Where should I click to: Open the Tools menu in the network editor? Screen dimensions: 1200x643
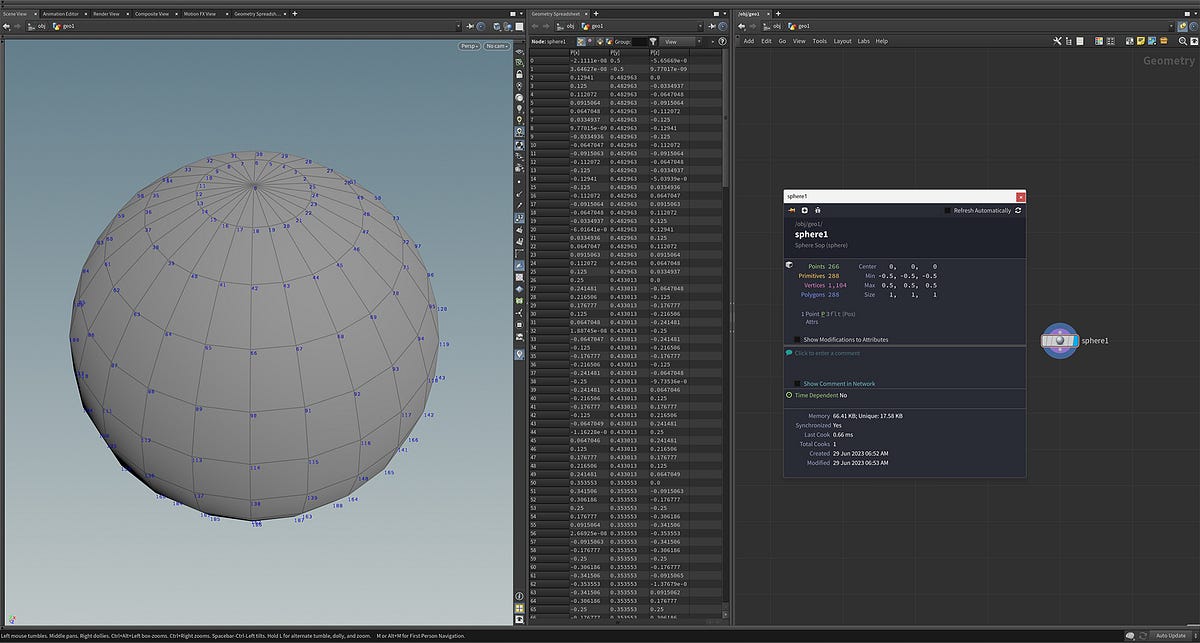point(822,41)
